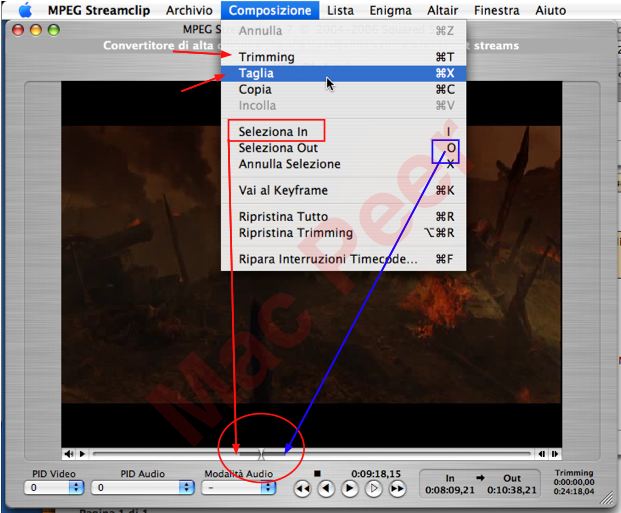Click the green zoom window button

54,30
